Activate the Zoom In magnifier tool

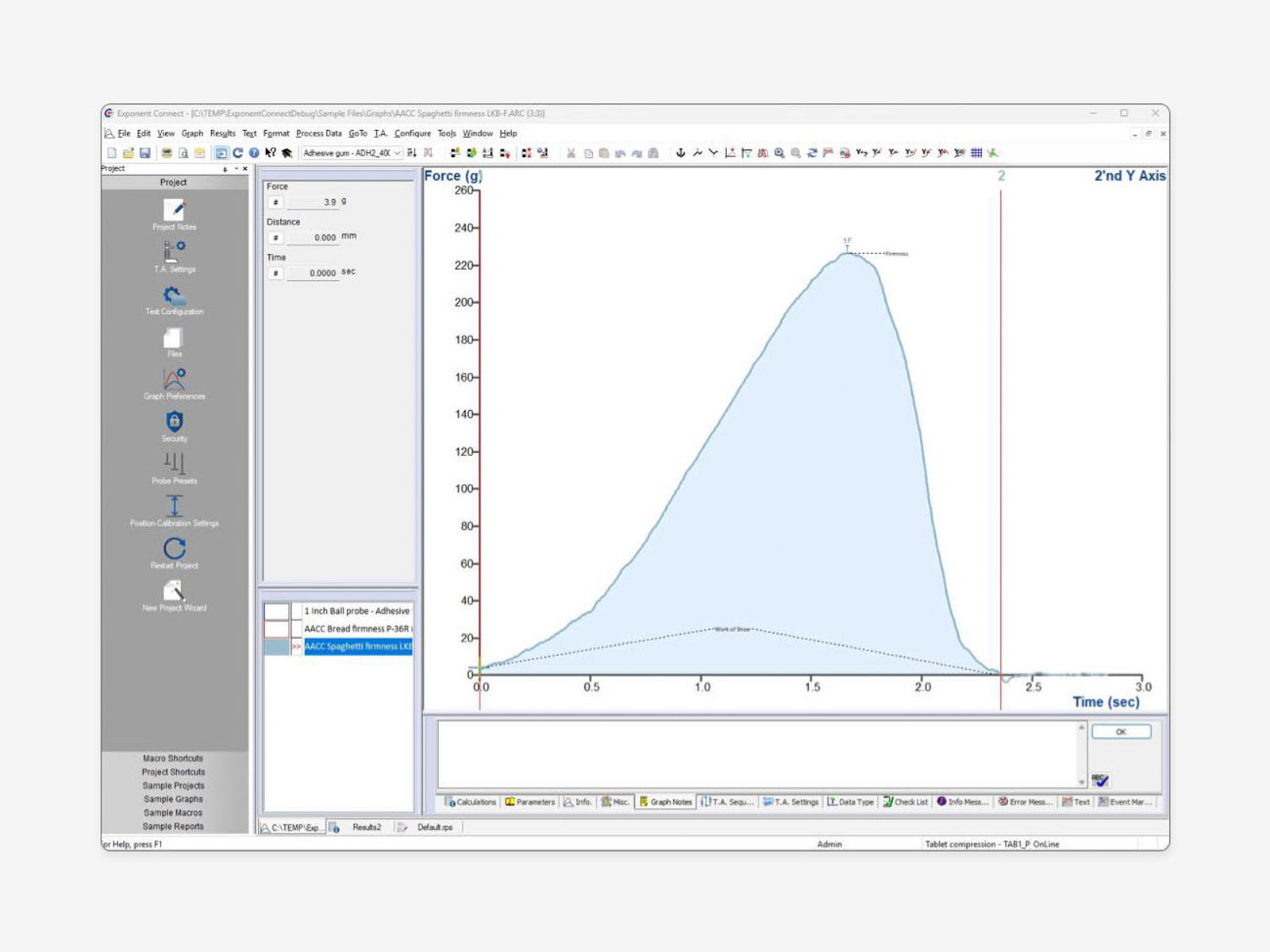coord(779,152)
